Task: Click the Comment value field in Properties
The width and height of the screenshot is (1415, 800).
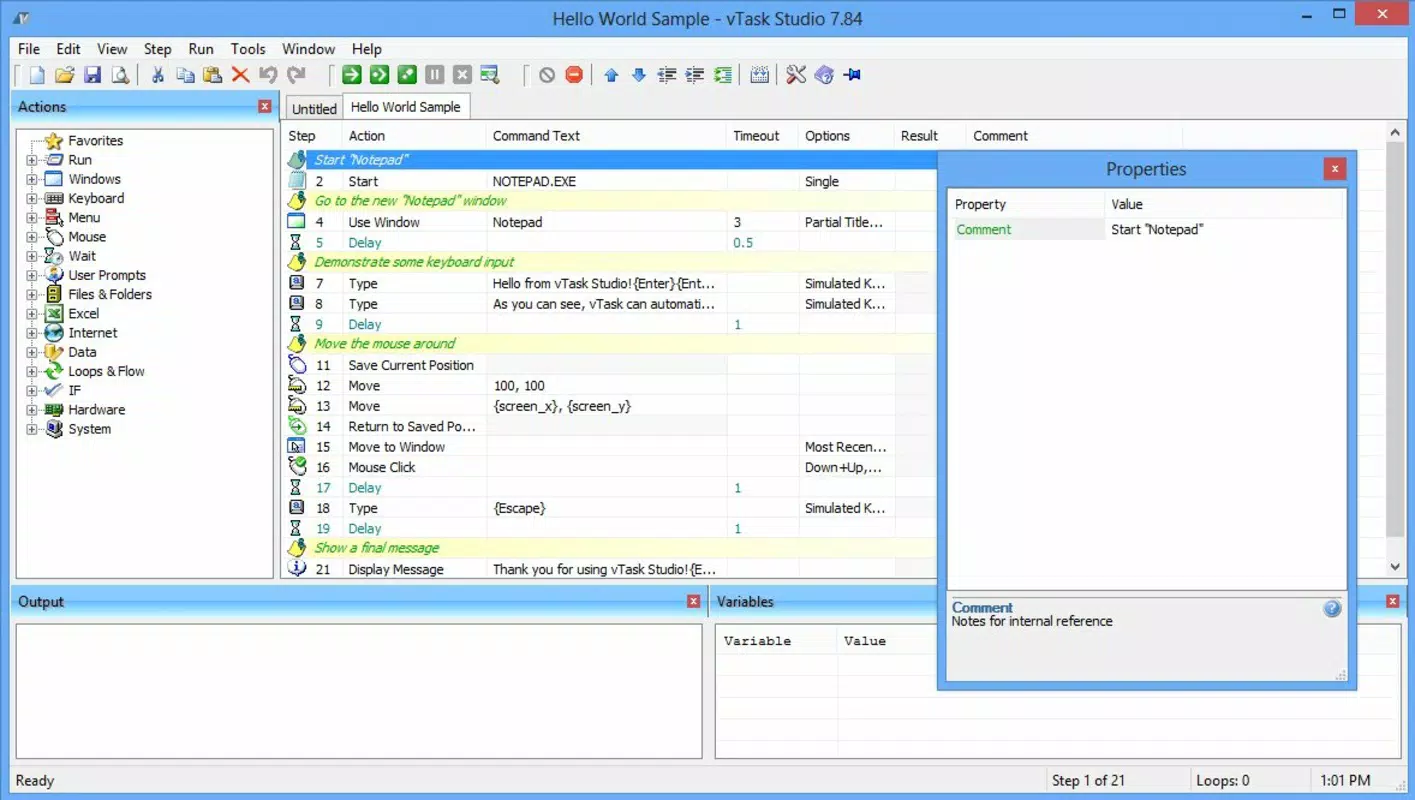Action: [x=1224, y=229]
